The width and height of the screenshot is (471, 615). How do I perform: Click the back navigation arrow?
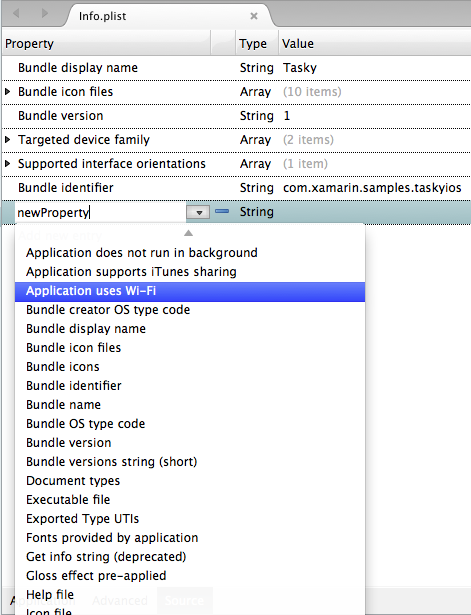point(16,13)
